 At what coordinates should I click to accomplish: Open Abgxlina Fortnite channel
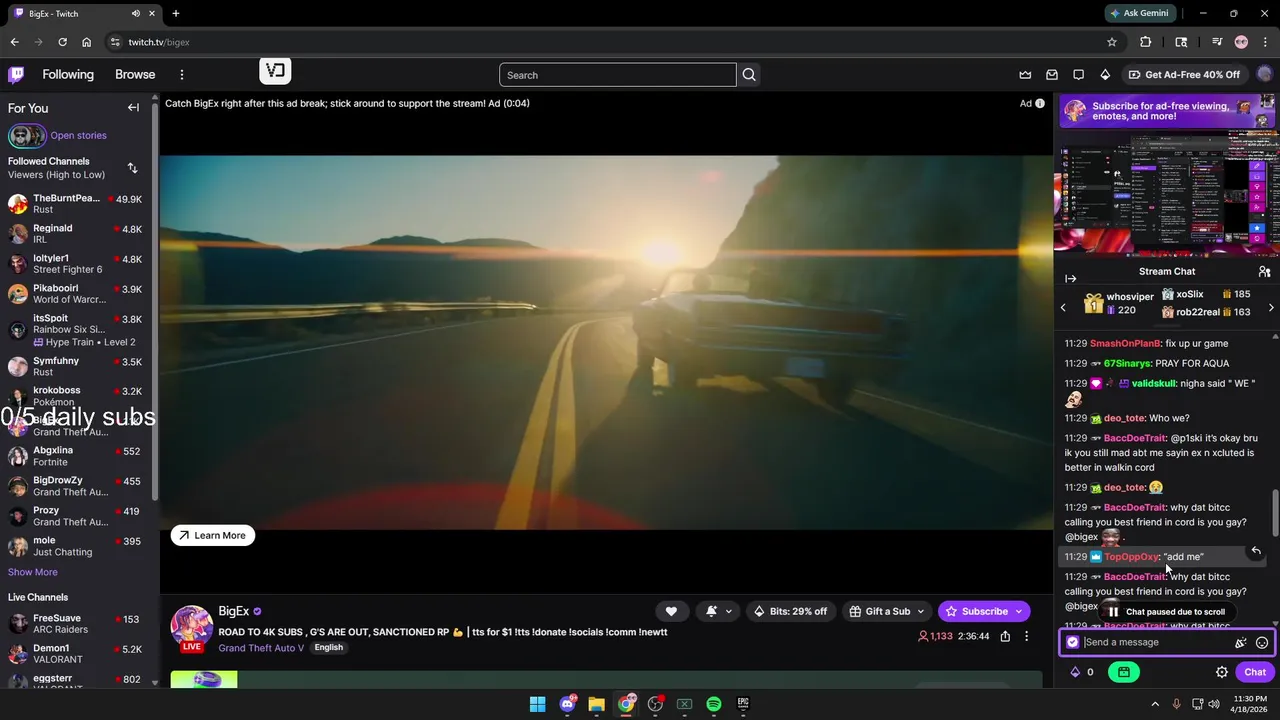click(x=78, y=456)
